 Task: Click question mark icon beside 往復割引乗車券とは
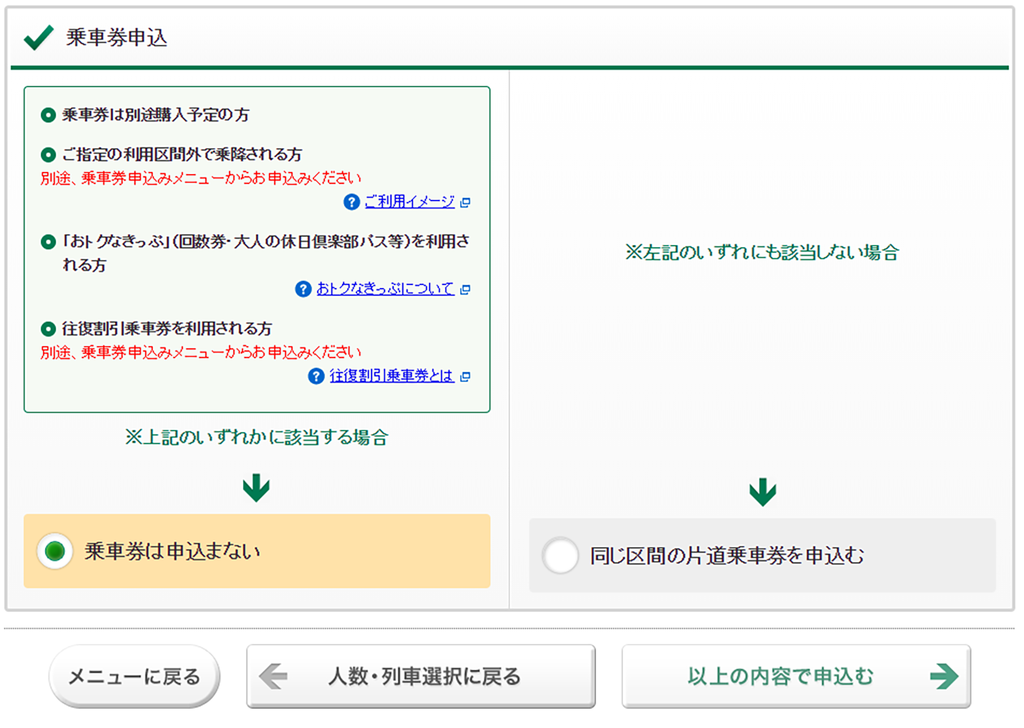[x=317, y=377]
